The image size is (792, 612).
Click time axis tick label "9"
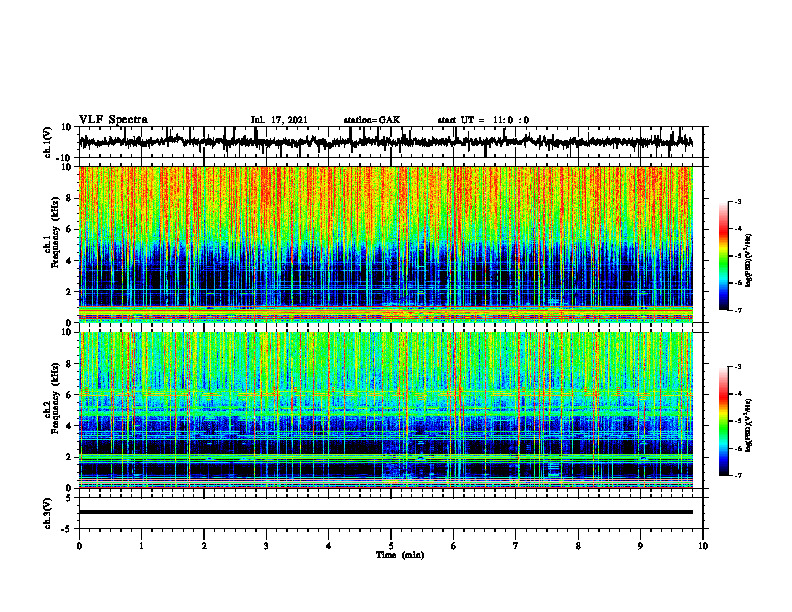640,546
